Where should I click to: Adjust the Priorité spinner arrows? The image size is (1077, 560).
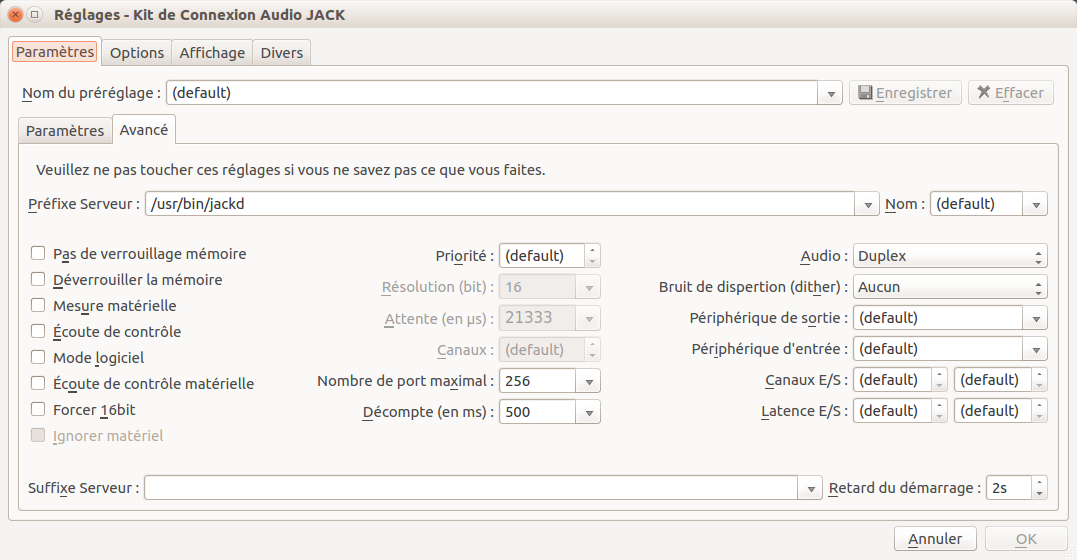coord(592,256)
